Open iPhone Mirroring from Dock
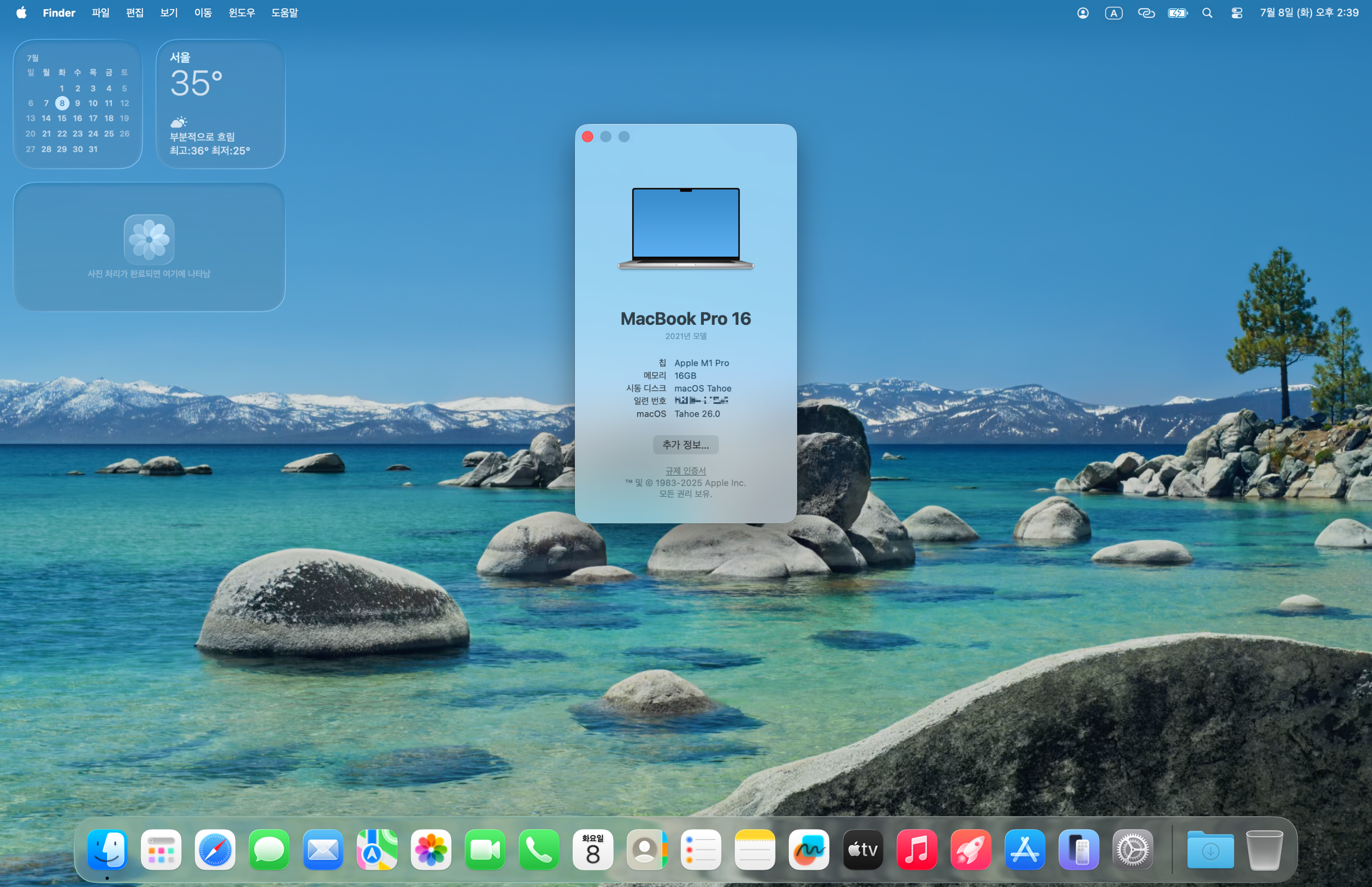 1078,849
